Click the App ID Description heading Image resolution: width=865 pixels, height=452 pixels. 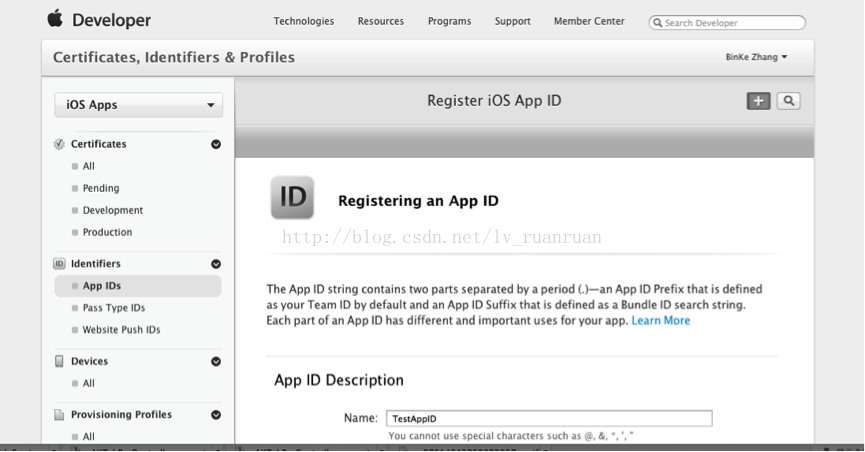point(339,380)
